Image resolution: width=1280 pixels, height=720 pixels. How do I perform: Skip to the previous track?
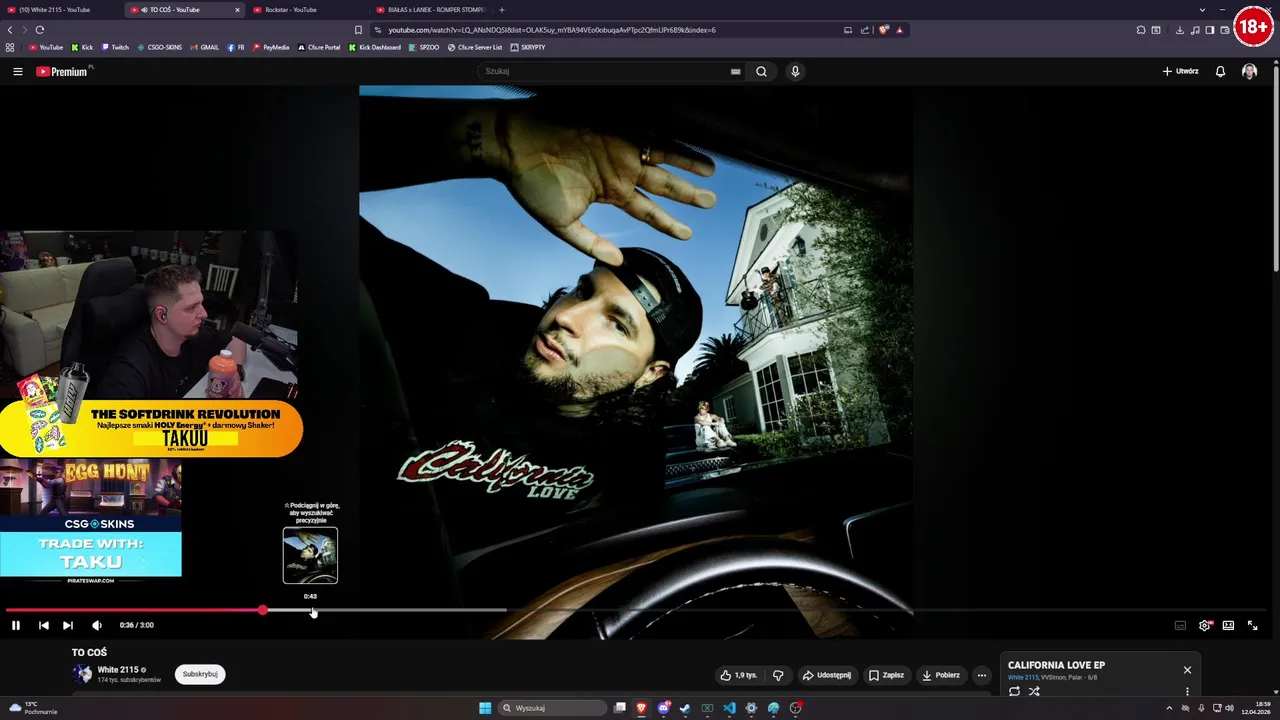(43, 625)
